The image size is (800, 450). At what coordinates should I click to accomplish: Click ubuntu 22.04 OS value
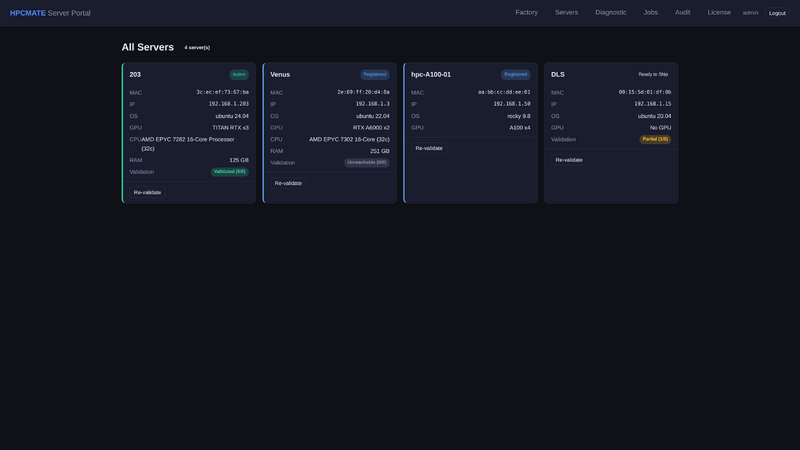pos(372,116)
